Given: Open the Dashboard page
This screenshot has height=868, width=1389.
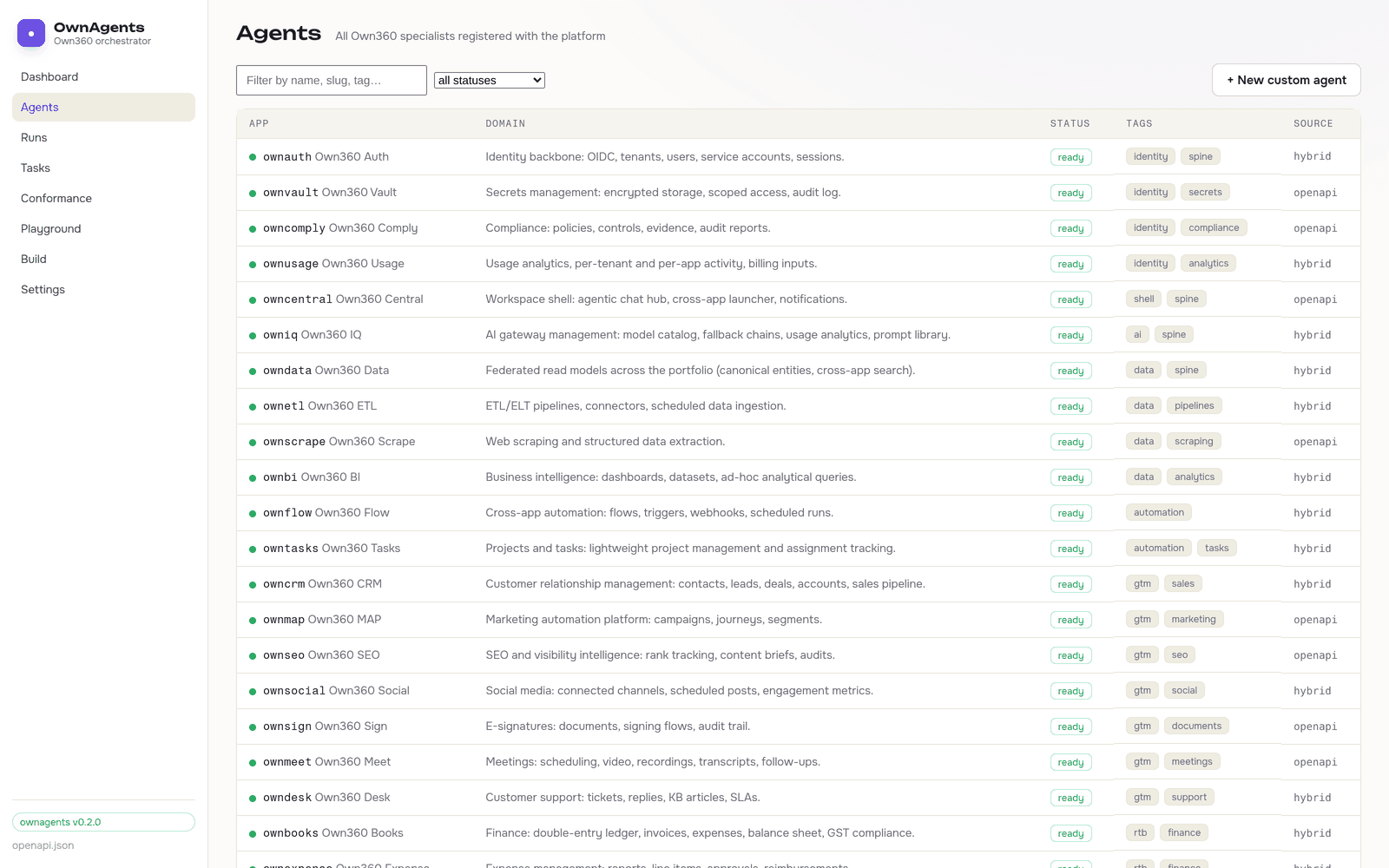Looking at the screenshot, I should click(x=103, y=77).
